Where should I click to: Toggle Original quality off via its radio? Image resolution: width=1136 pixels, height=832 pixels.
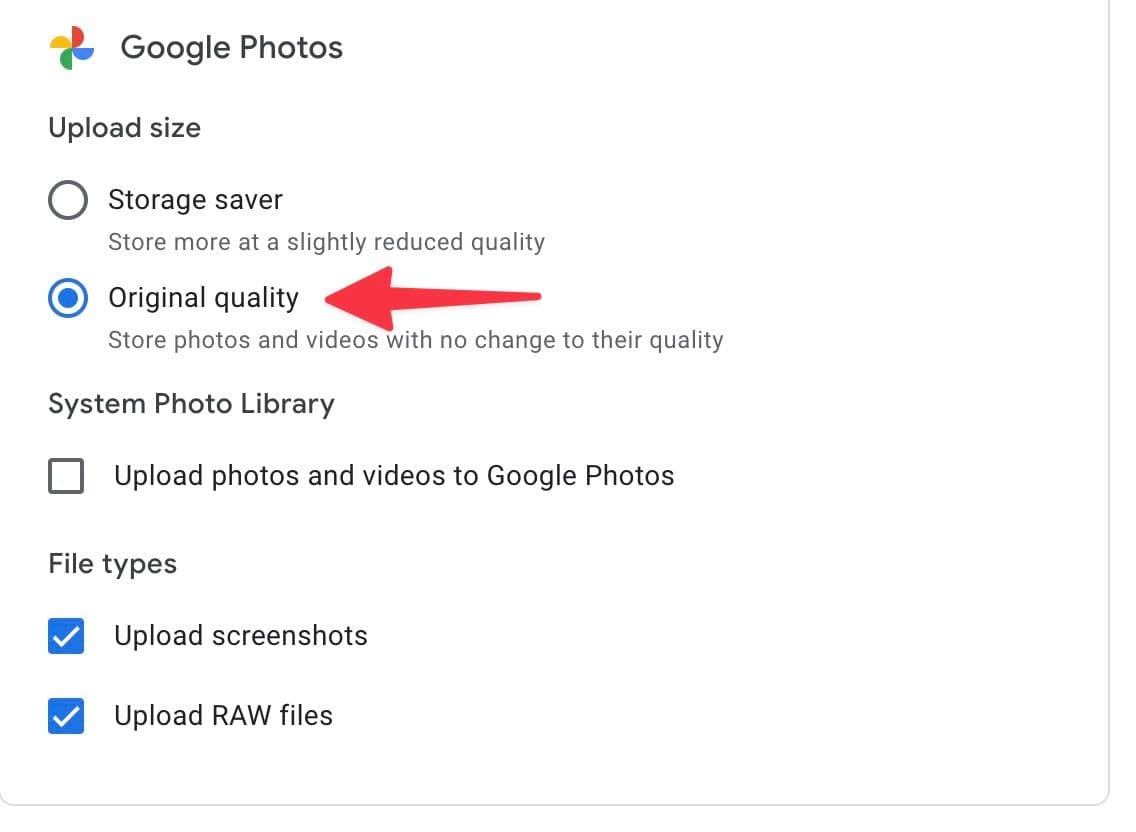coord(67,297)
